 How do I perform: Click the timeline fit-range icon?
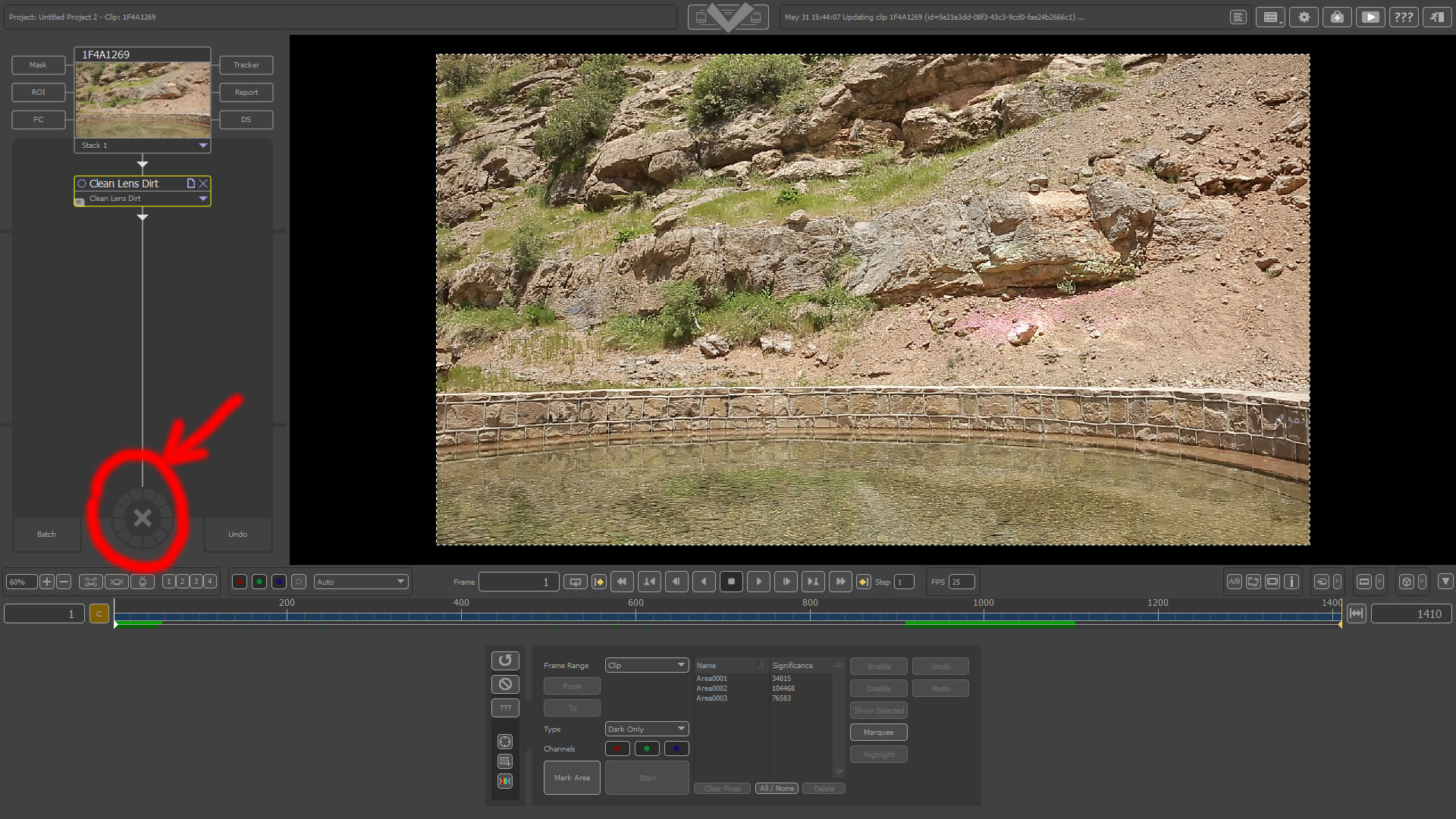[x=1357, y=614]
